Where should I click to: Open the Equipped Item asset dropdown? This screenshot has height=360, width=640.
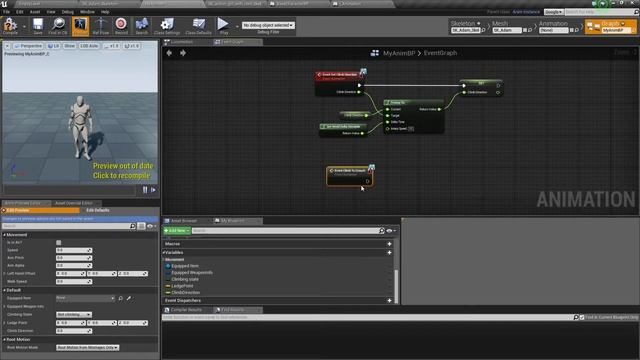click(x=85, y=298)
